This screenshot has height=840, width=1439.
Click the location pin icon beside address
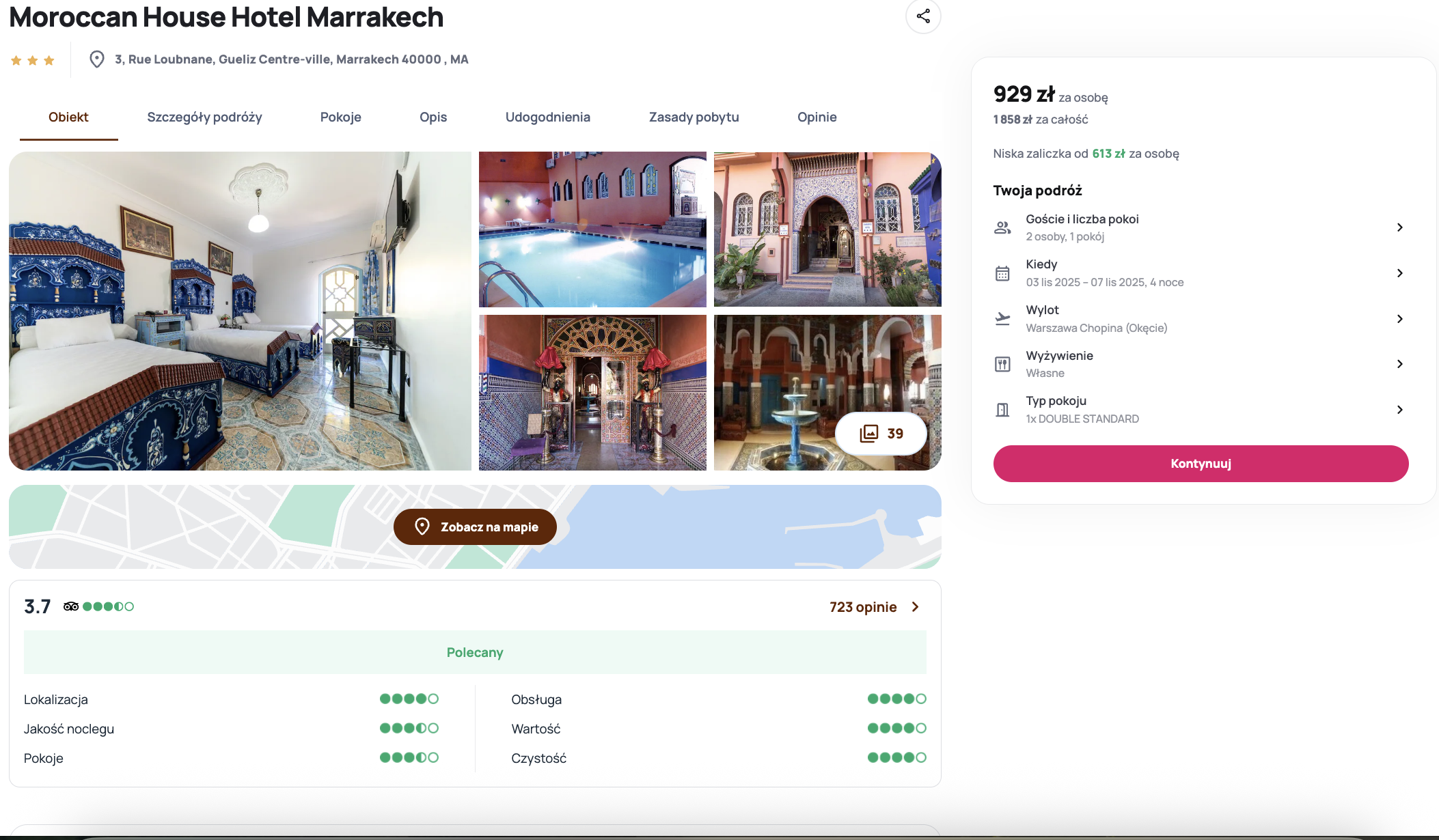(97, 59)
